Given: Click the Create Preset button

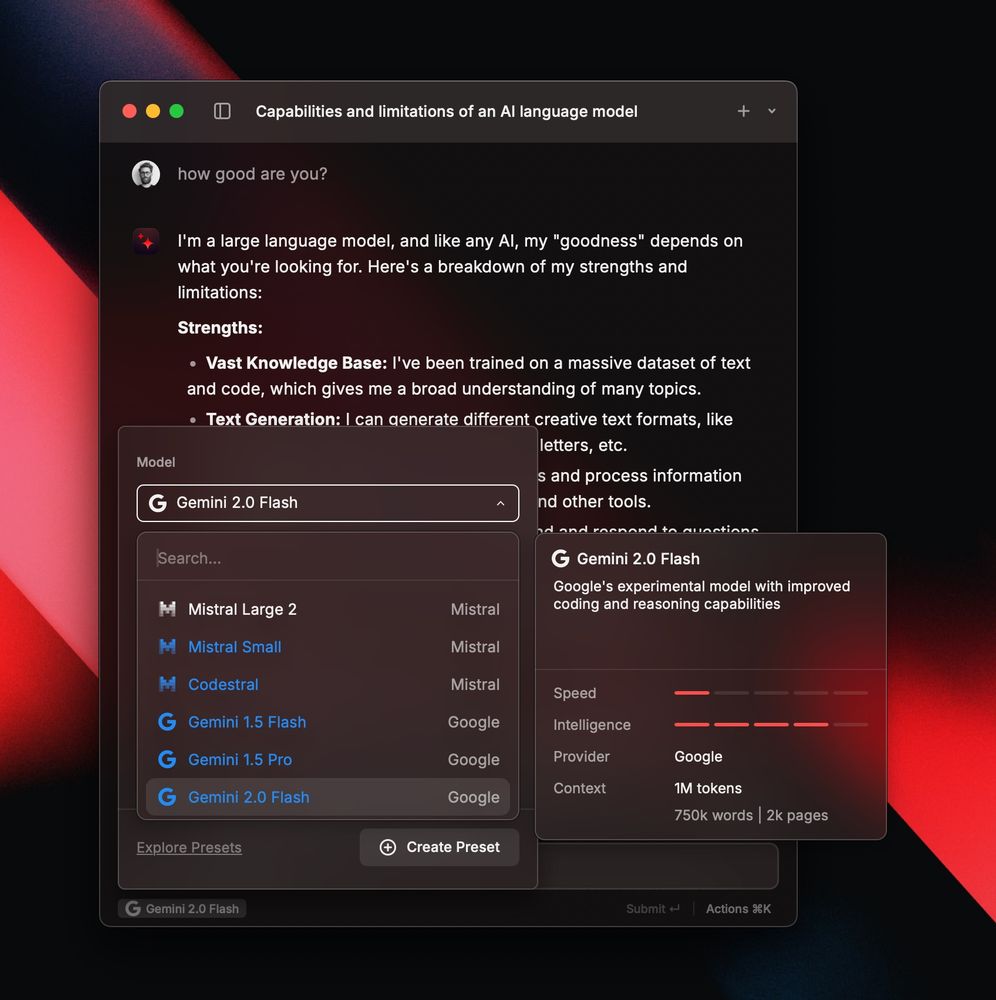Looking at the screenshot, I should point(439,848).
